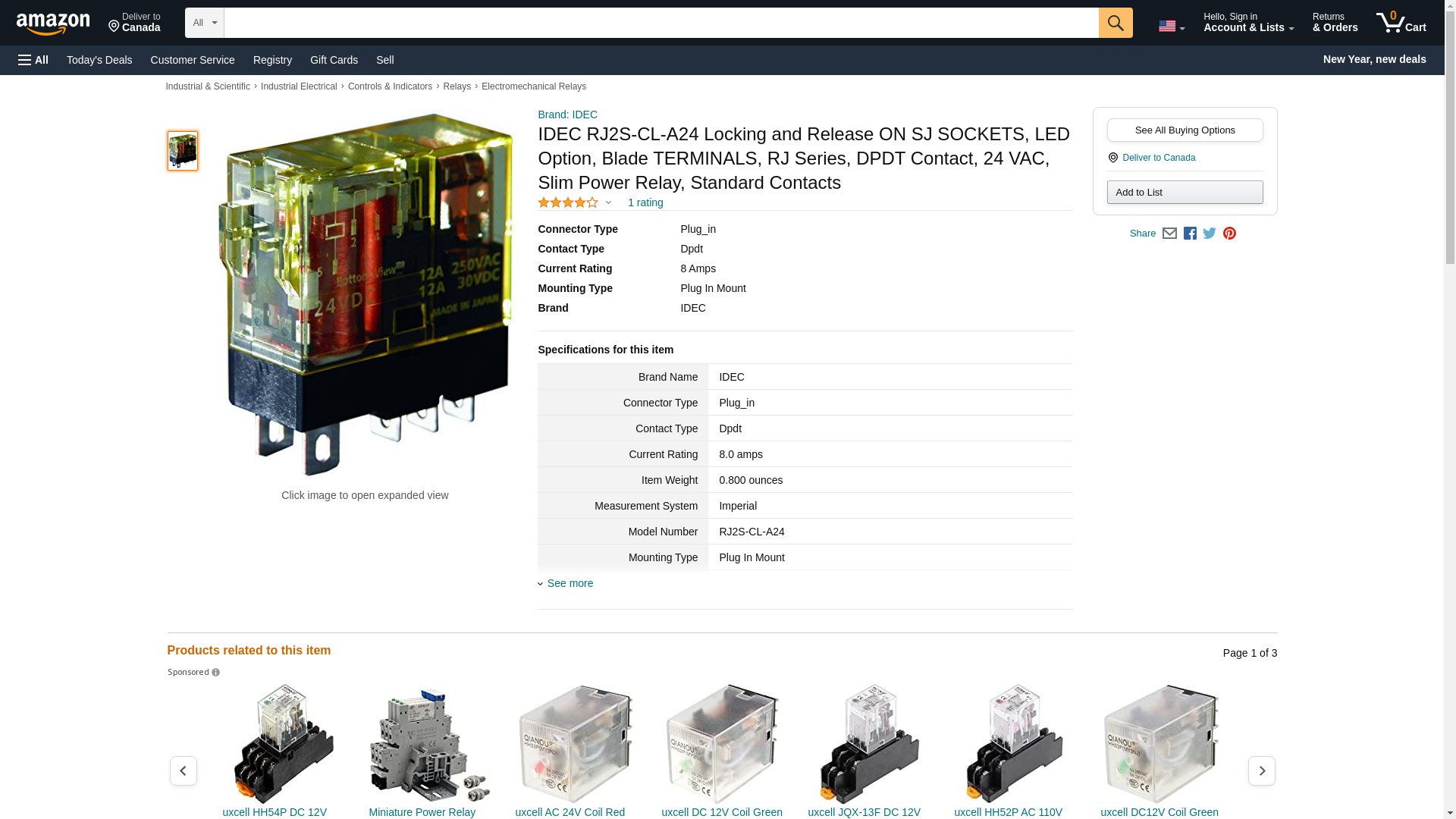The width and height of the screenshot is (1456, 819).
Task: Open Gift Cards in navigation bar
Action: (334, 60)
